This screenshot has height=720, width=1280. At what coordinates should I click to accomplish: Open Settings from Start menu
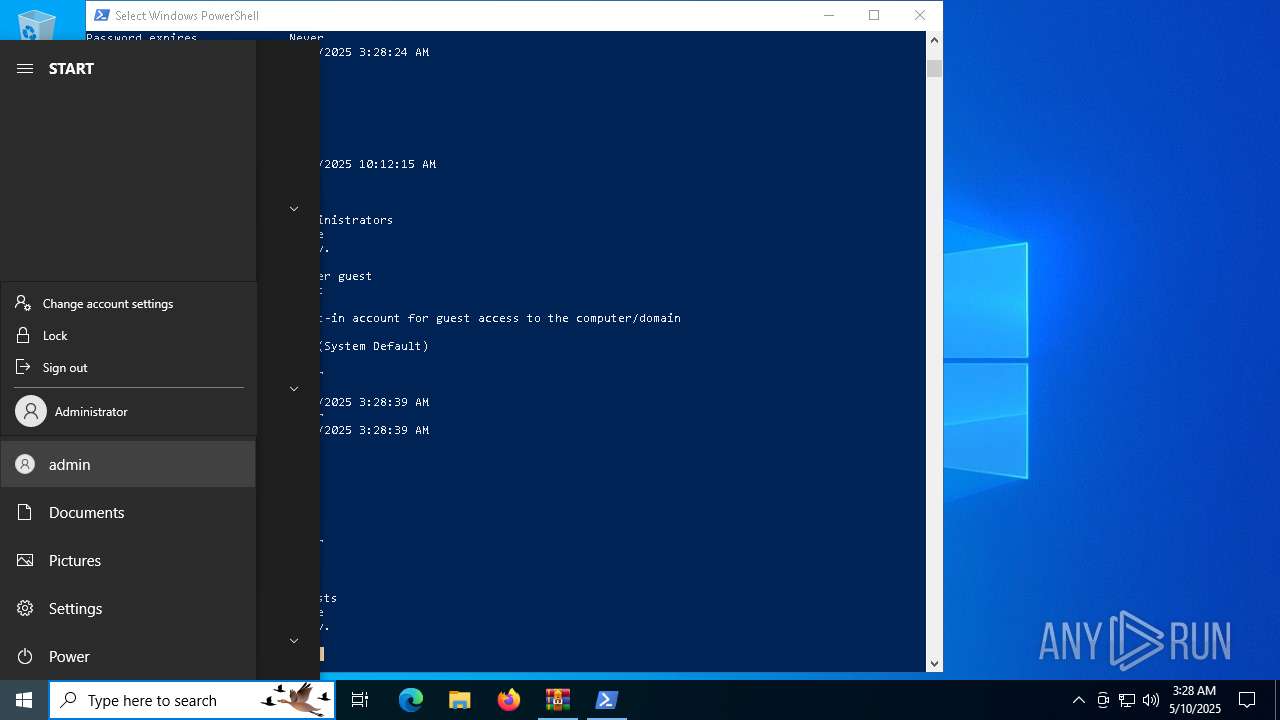click(x=128, y=608)
